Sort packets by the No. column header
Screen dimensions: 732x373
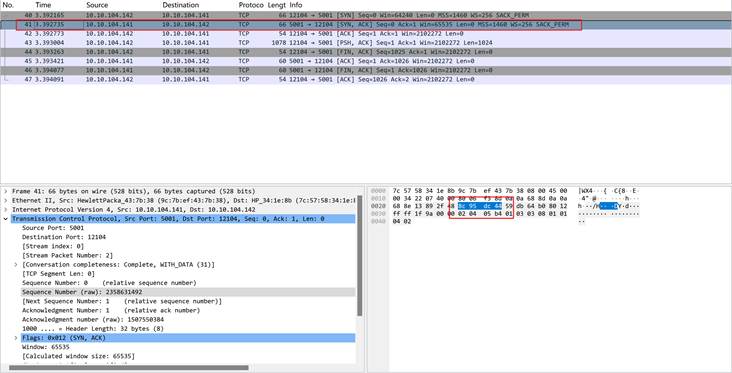coord(8,5)
